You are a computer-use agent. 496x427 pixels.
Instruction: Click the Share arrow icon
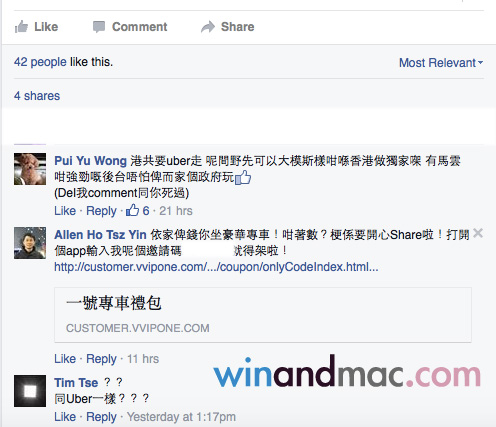pos(208,27)
